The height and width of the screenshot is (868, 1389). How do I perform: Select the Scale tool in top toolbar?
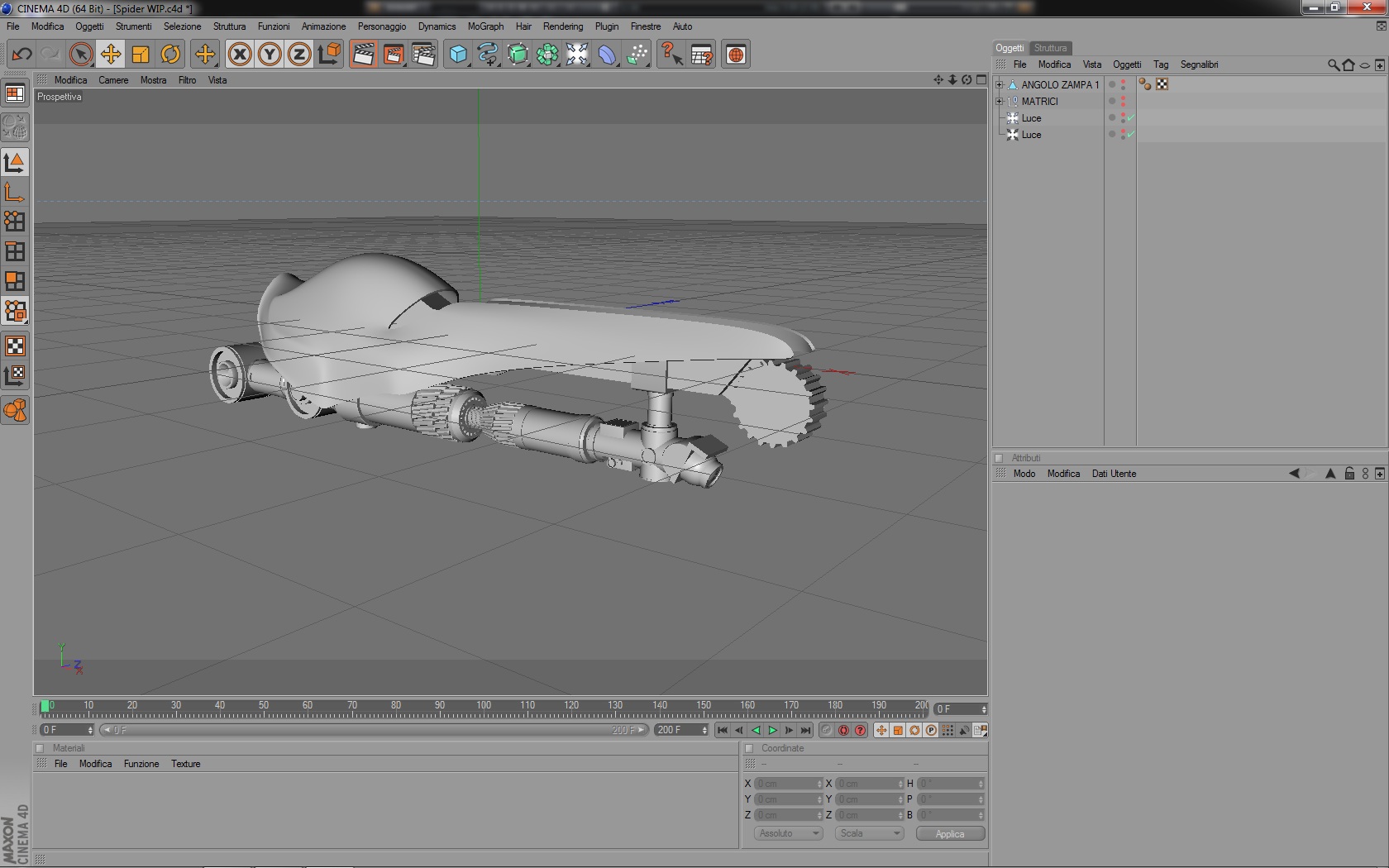click(x=141, y=55)
